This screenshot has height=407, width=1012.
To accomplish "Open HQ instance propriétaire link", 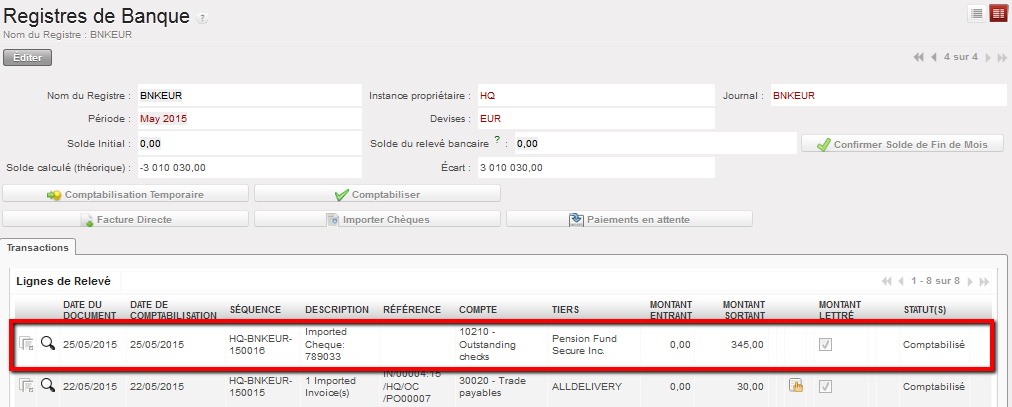I will [487, 95].
